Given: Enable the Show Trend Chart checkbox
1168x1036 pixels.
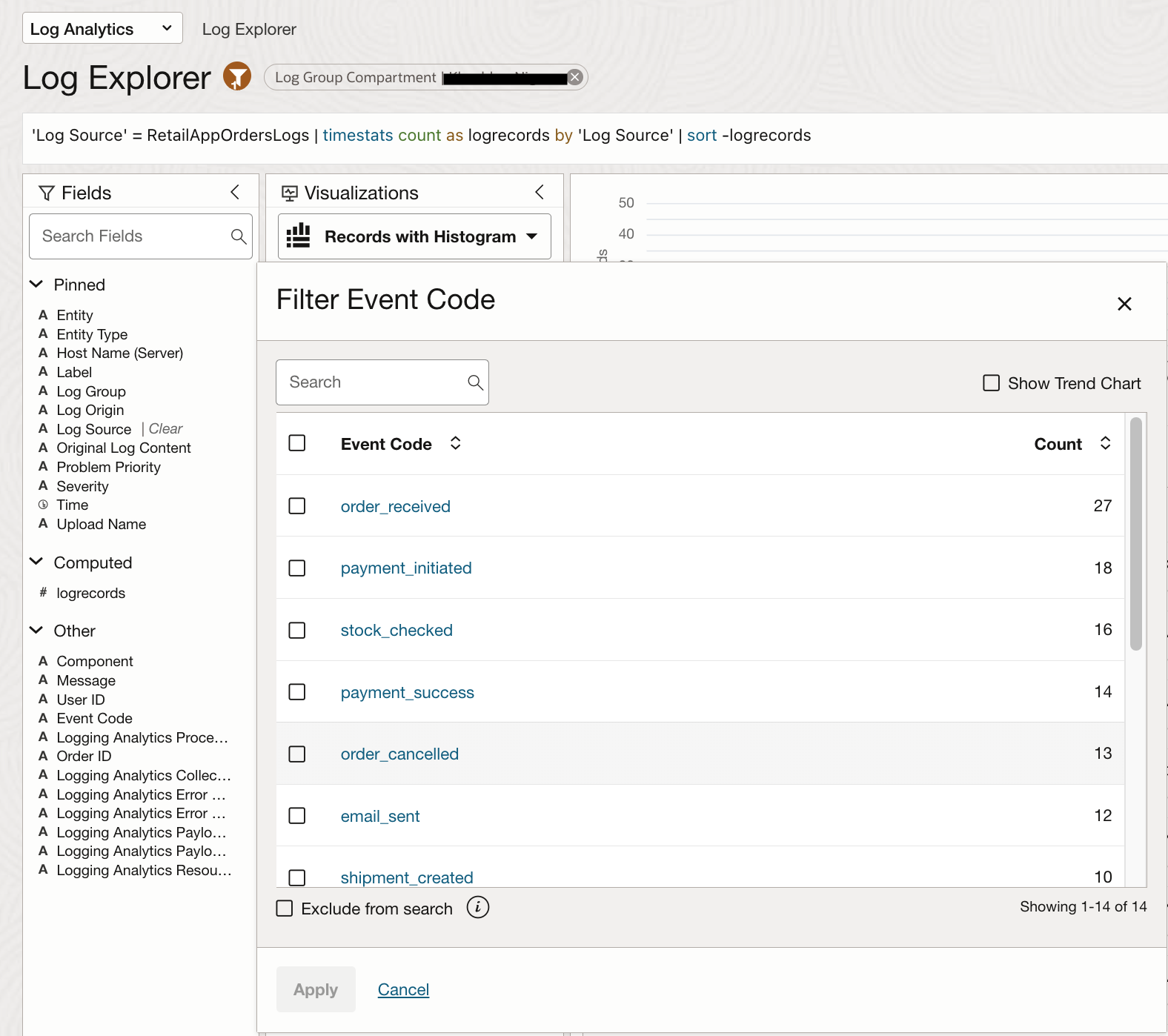Looking at the screenshot, I should 991,383.
